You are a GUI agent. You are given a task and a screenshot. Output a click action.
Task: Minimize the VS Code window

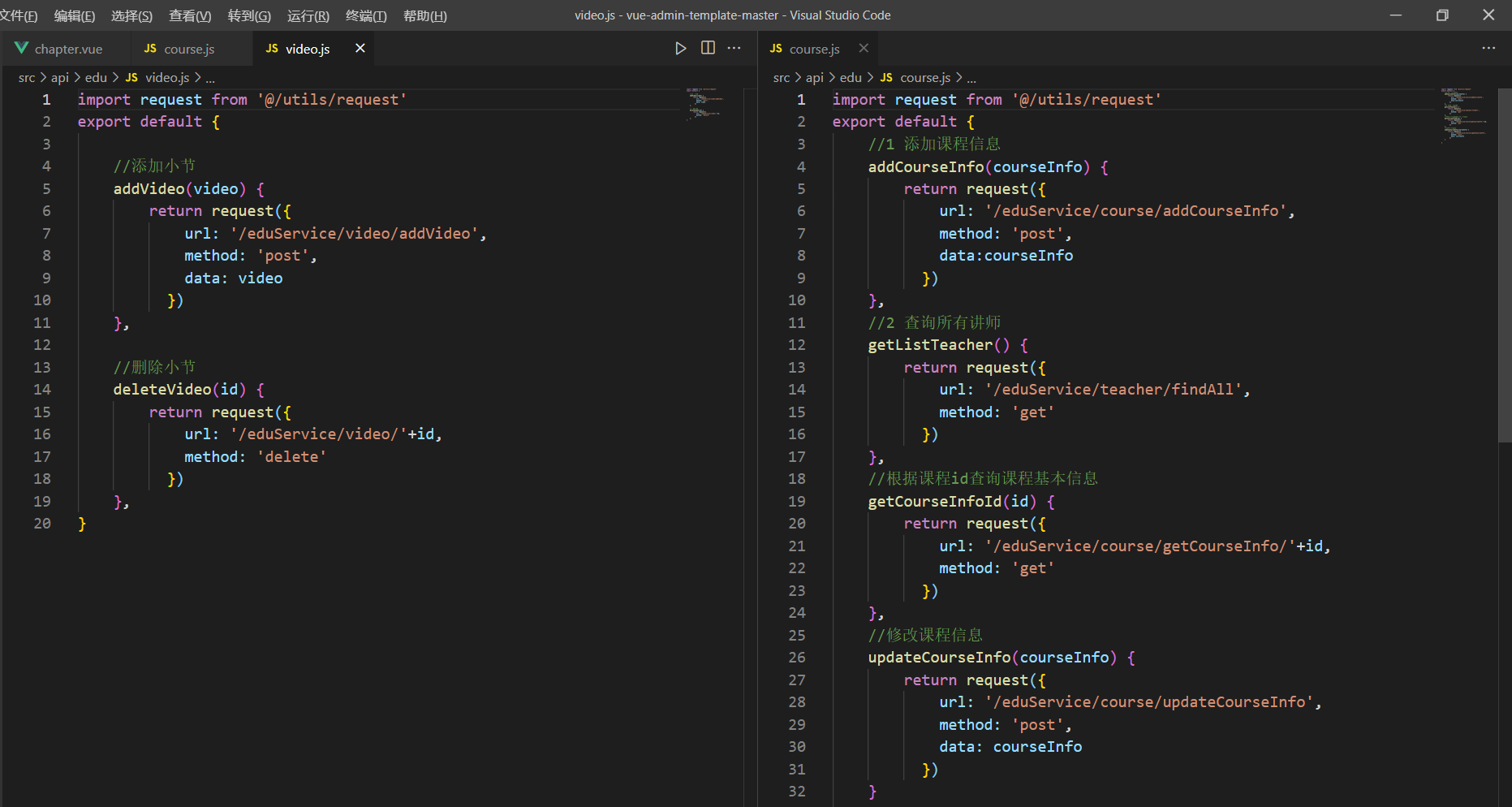point(1396,15)
